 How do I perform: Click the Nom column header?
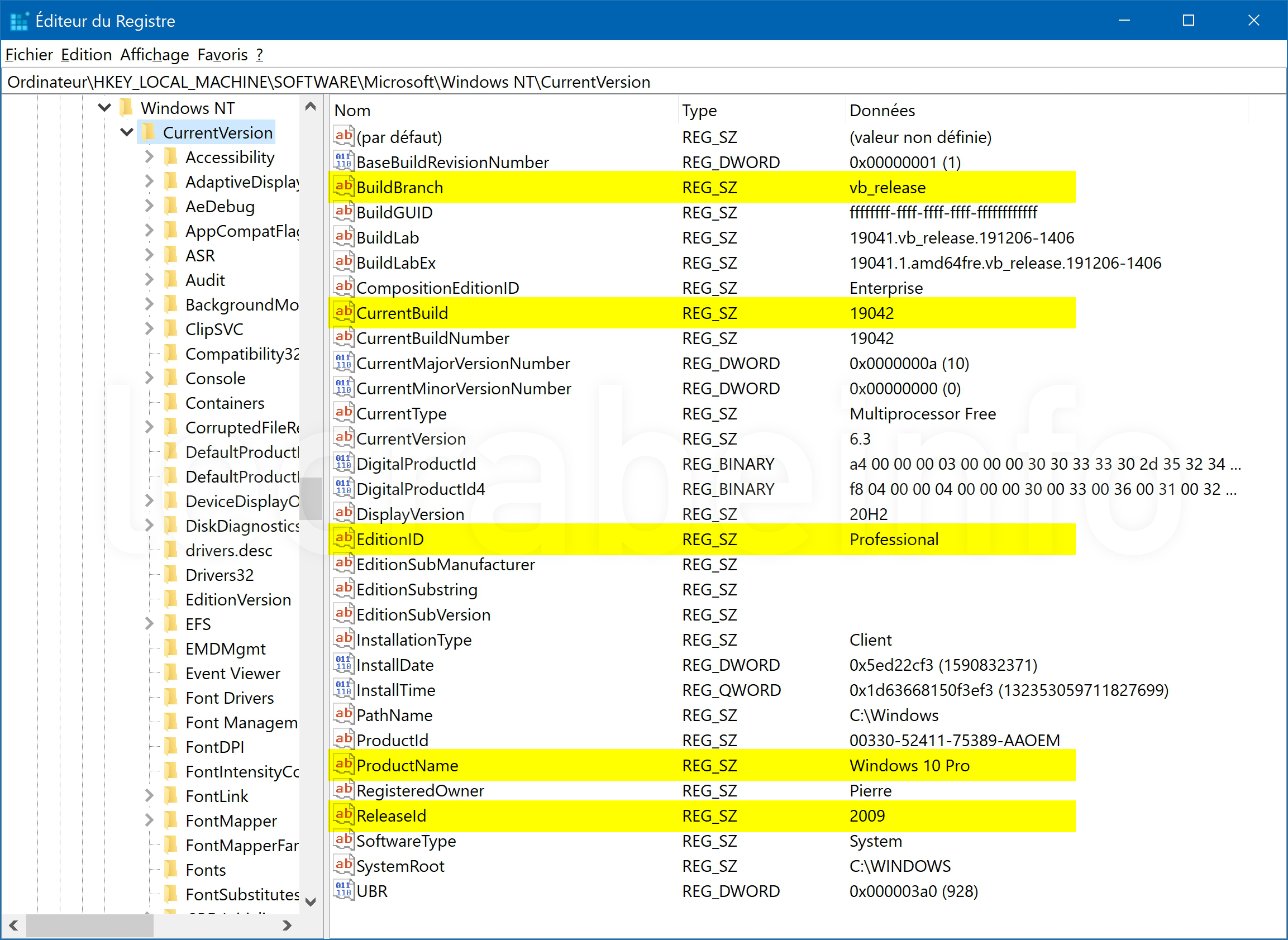click(503, 110)
